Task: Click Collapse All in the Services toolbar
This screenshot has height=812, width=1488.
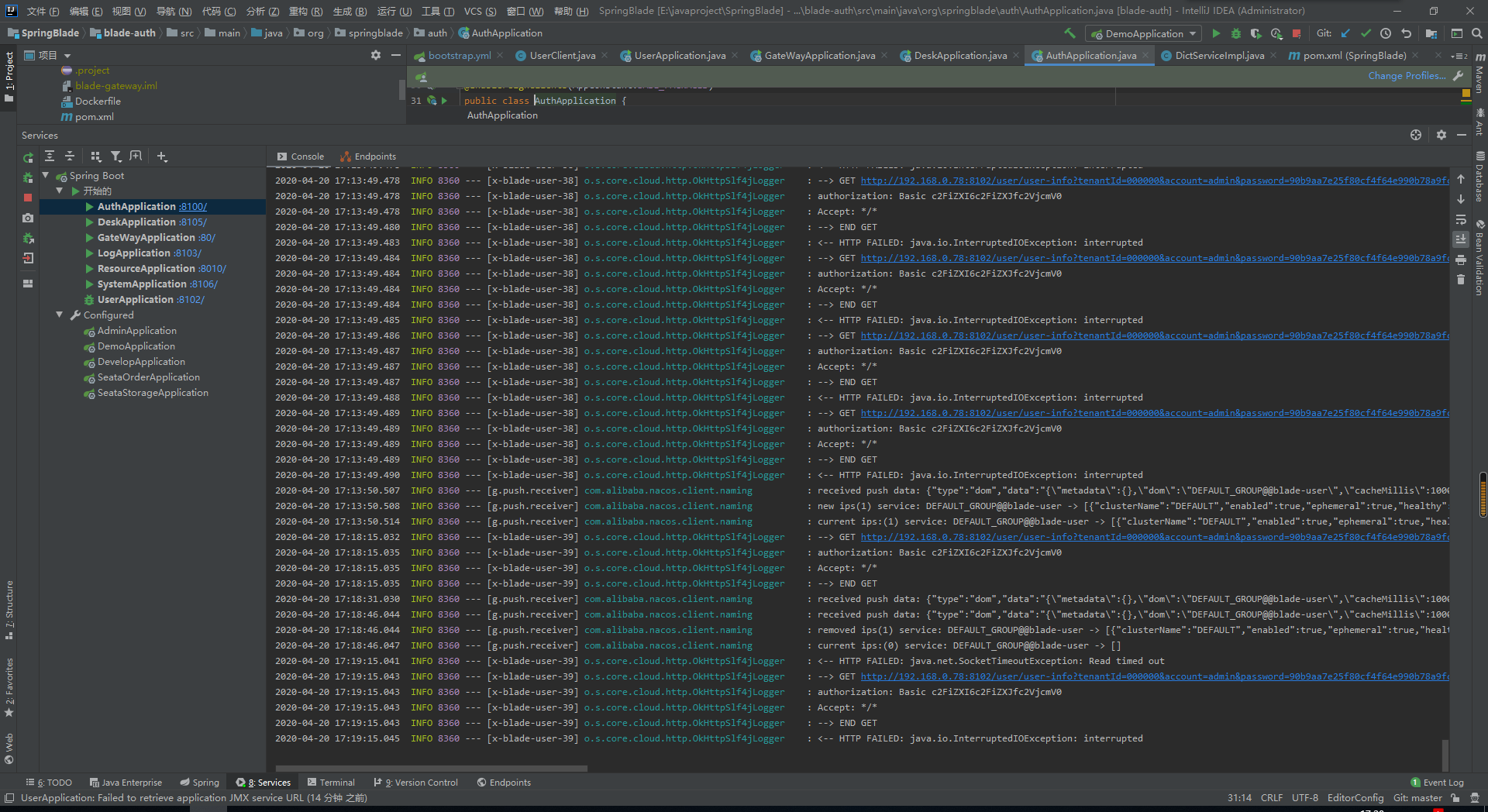Action: coord(70,156)
